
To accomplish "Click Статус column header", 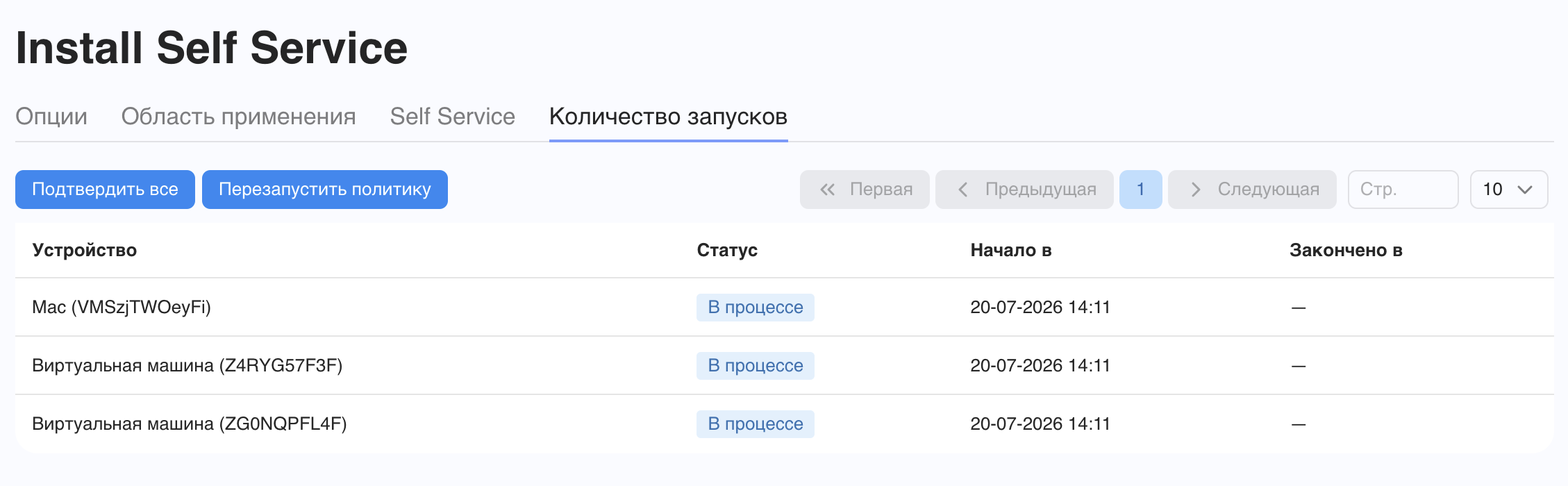I will click(x=727, y=250).
